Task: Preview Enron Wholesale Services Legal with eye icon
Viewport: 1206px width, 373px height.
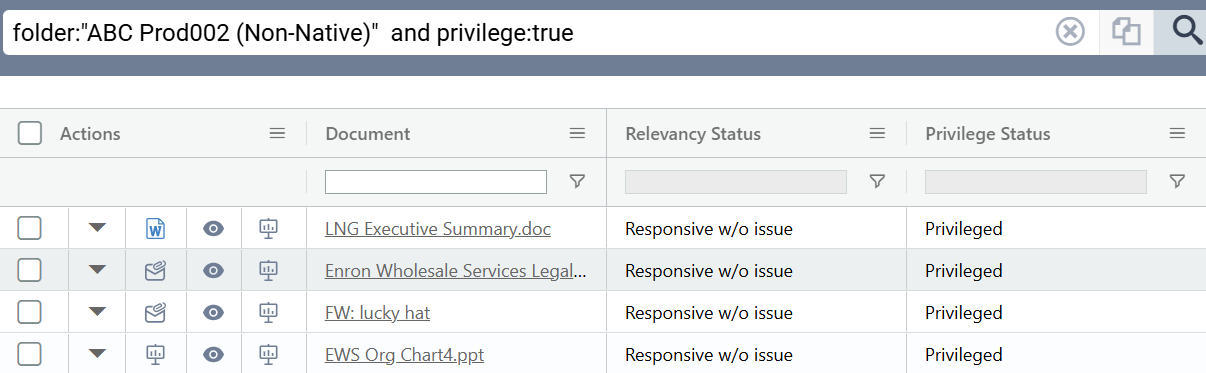Action: click(x=213, y=270)
